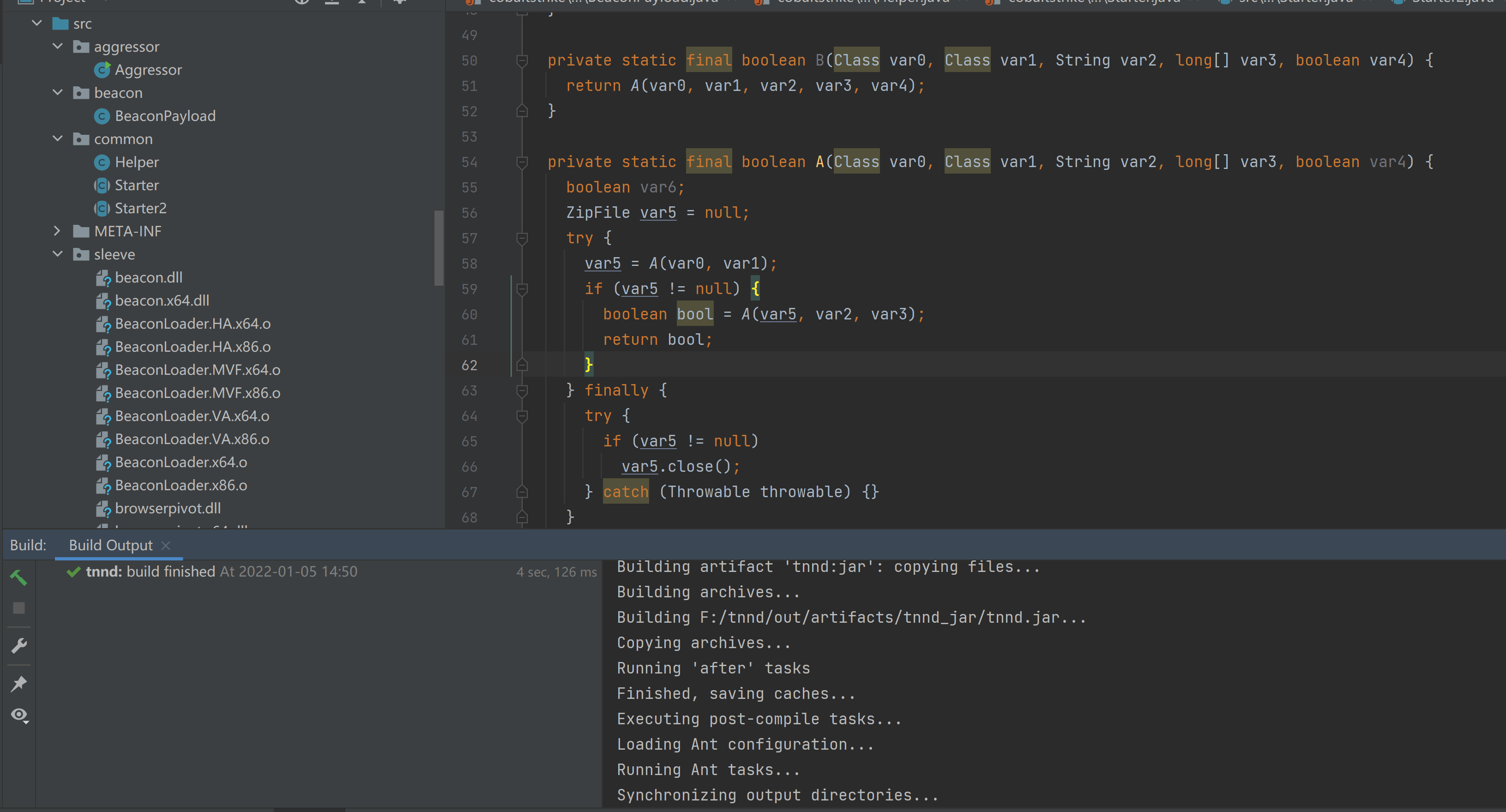Click 'Synchronizing output directories...' output line
This screenshot has width=1506, height=812.
(x=777, y=795)
